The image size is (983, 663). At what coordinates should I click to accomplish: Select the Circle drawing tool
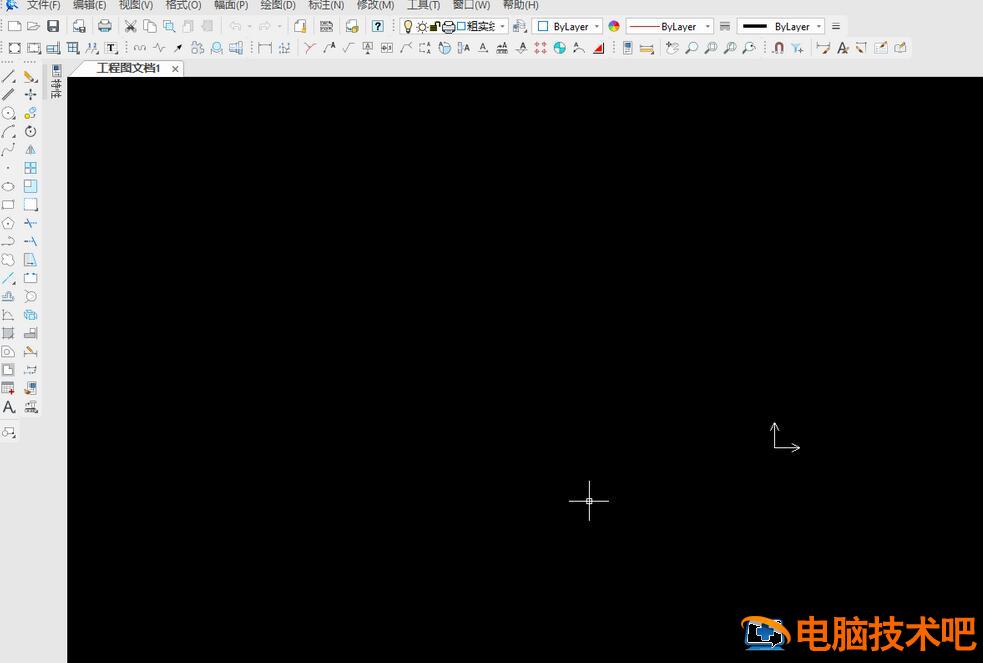click(8, 113)
